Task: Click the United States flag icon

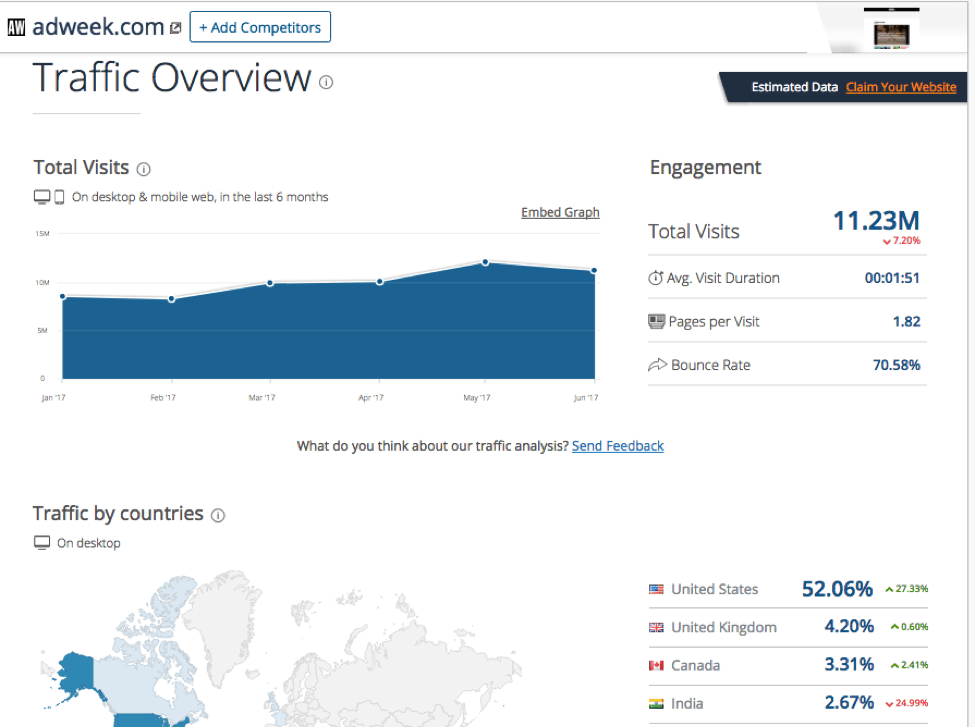Action: [x=657, y=589]
